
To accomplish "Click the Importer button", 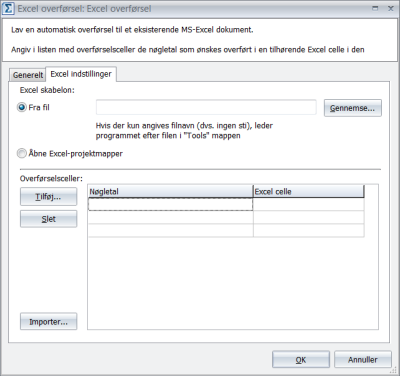I will [48, 322].
